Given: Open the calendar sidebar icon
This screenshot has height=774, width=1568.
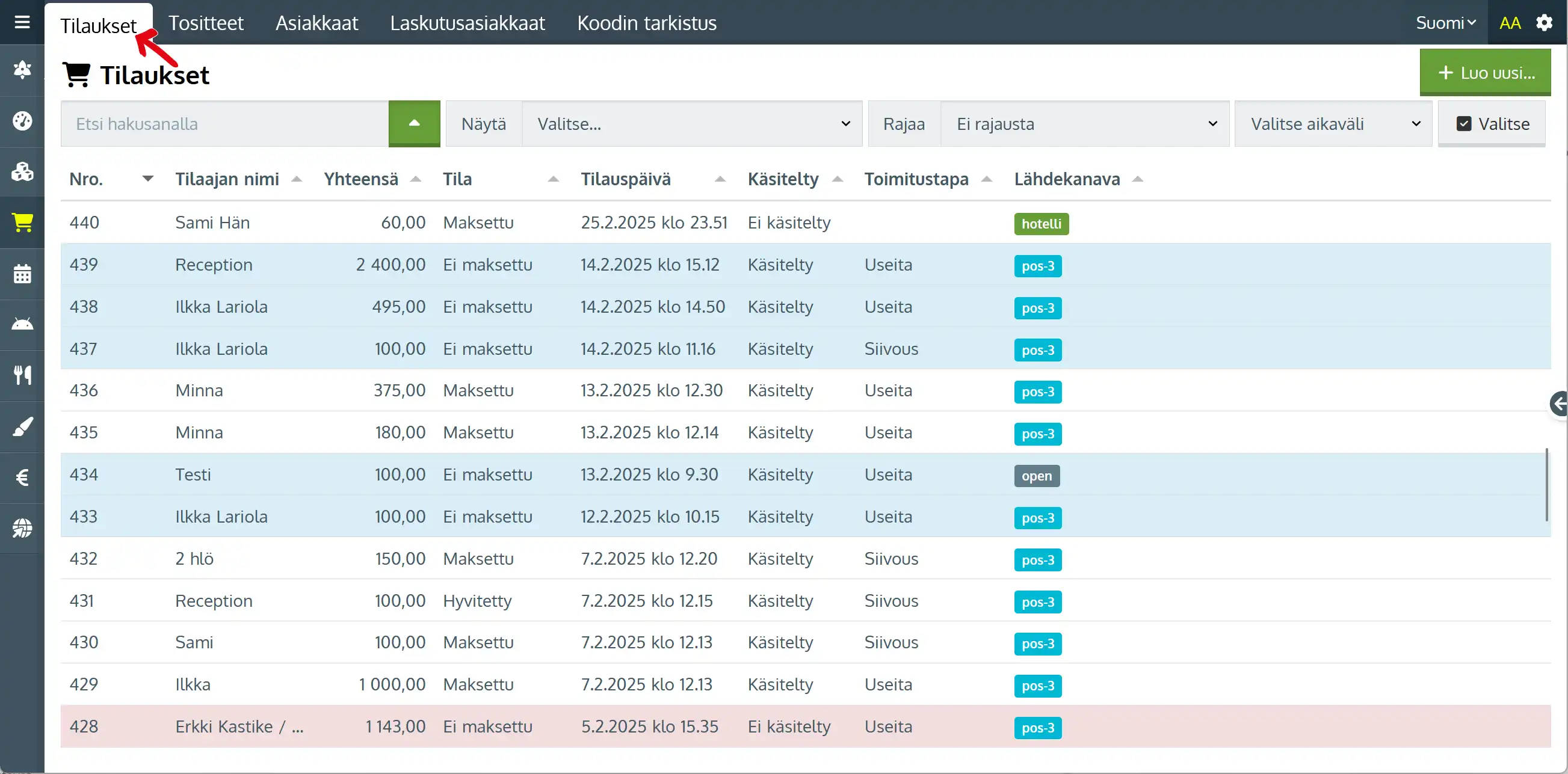Looking at the screenshot, I should (x=22, y=274).
